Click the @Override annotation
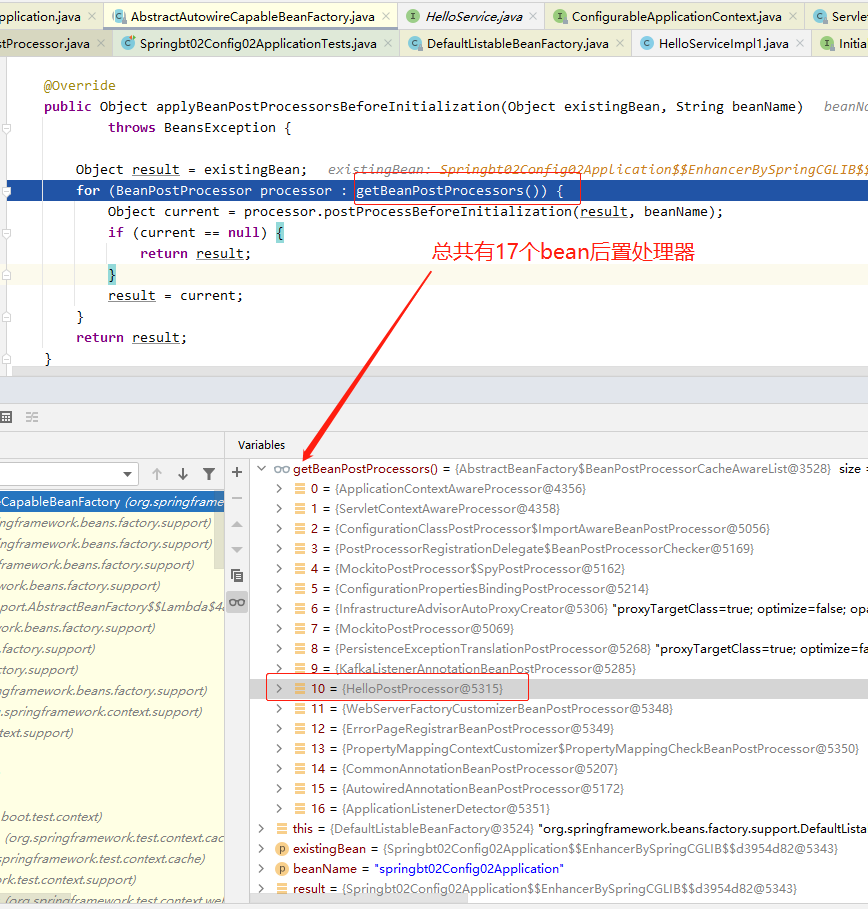This screenshot has height=909, width=868. click(79, 86)
